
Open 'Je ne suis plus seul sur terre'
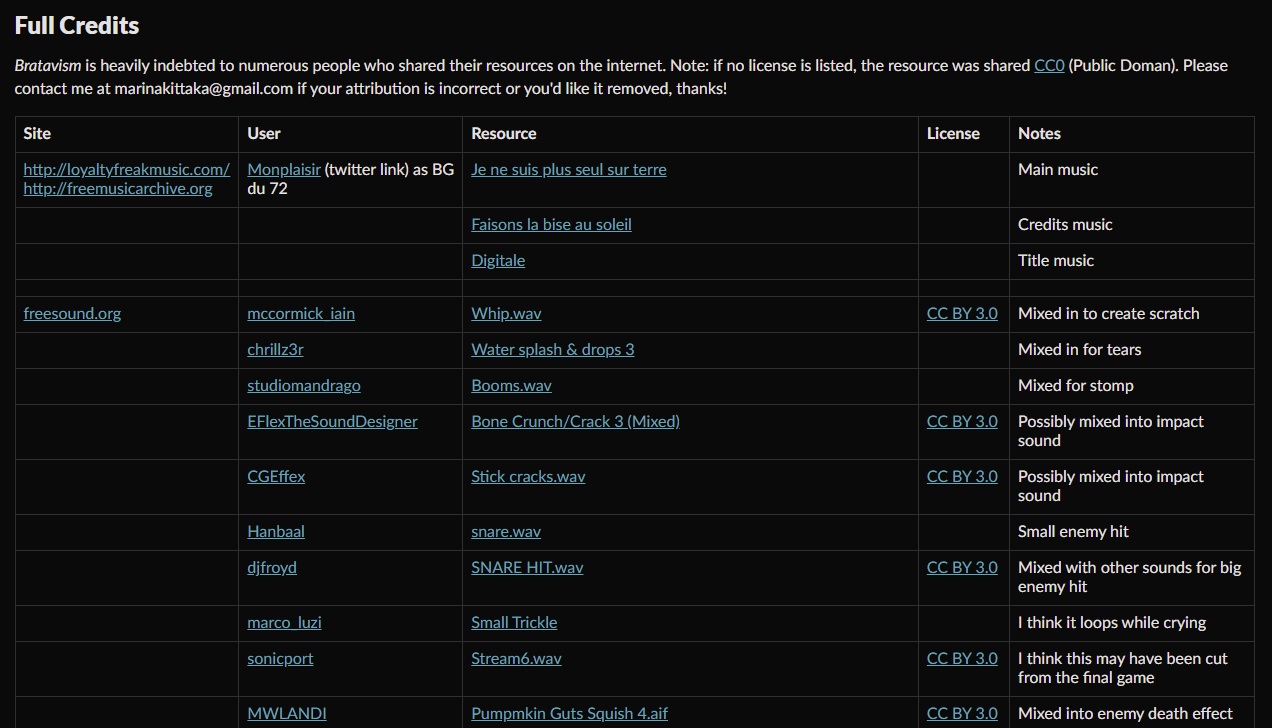pos(568,170)
